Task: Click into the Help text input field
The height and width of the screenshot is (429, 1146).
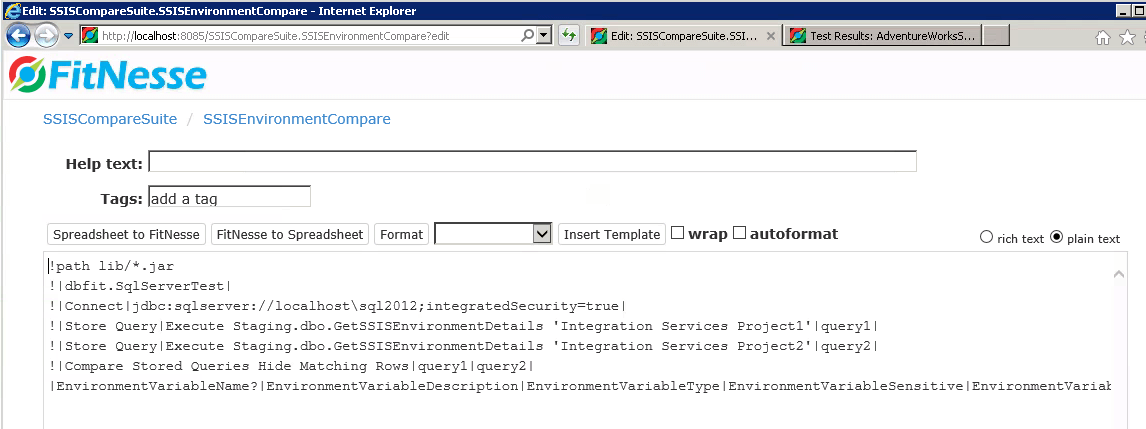Action: [x=532, y=162]
